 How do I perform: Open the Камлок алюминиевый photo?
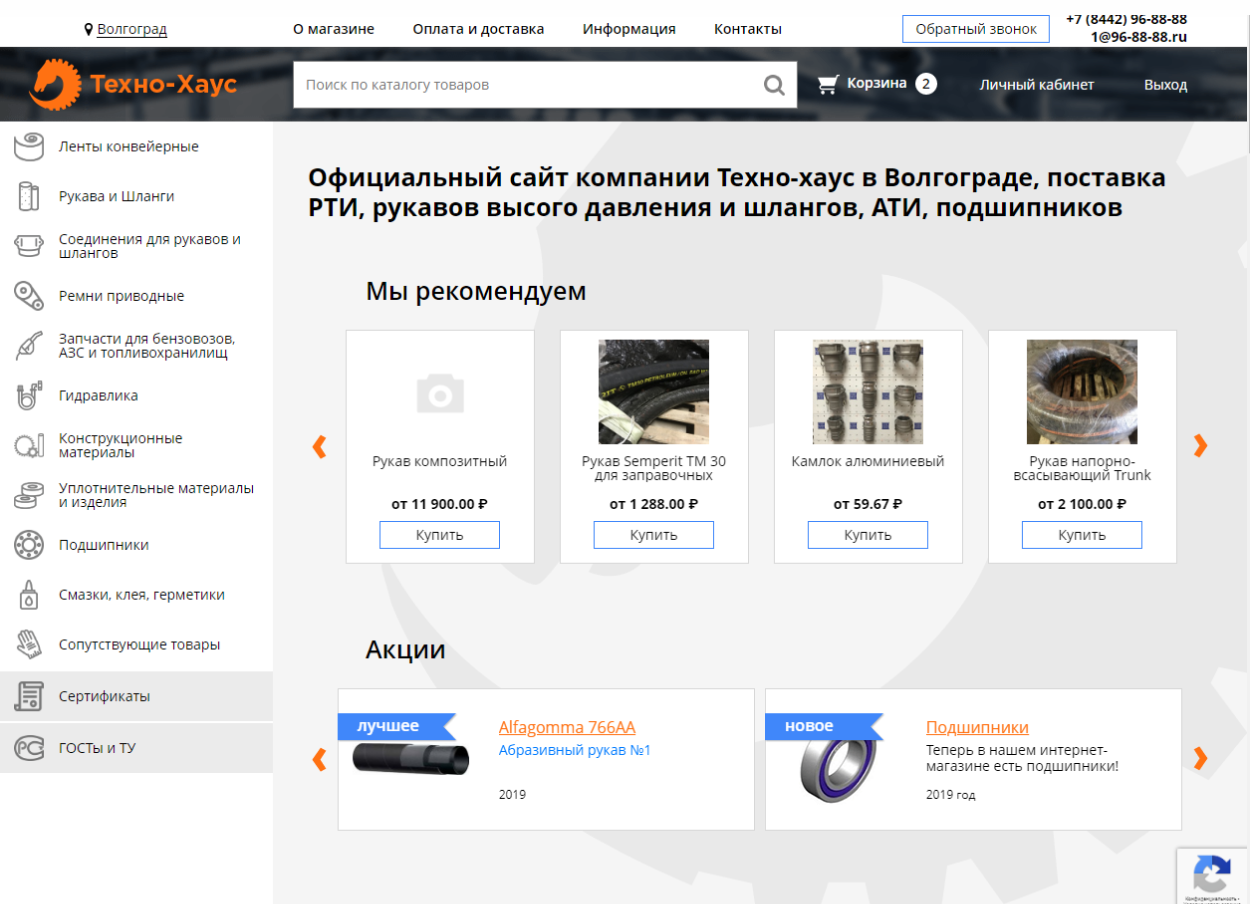868,392
